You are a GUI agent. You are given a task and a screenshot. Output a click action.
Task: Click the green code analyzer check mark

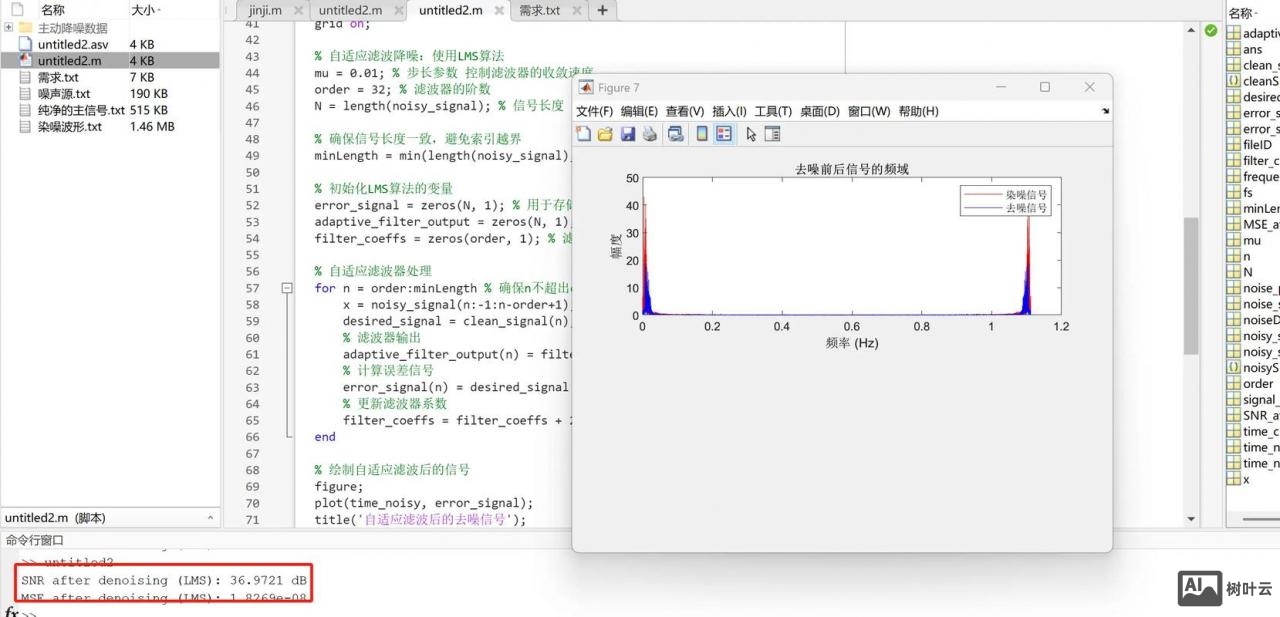(1211, 31)
